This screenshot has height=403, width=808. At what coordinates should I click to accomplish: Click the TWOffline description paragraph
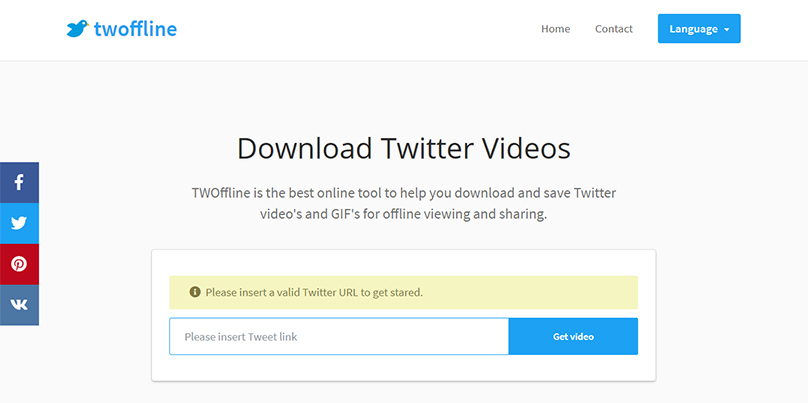coord(403,204)
